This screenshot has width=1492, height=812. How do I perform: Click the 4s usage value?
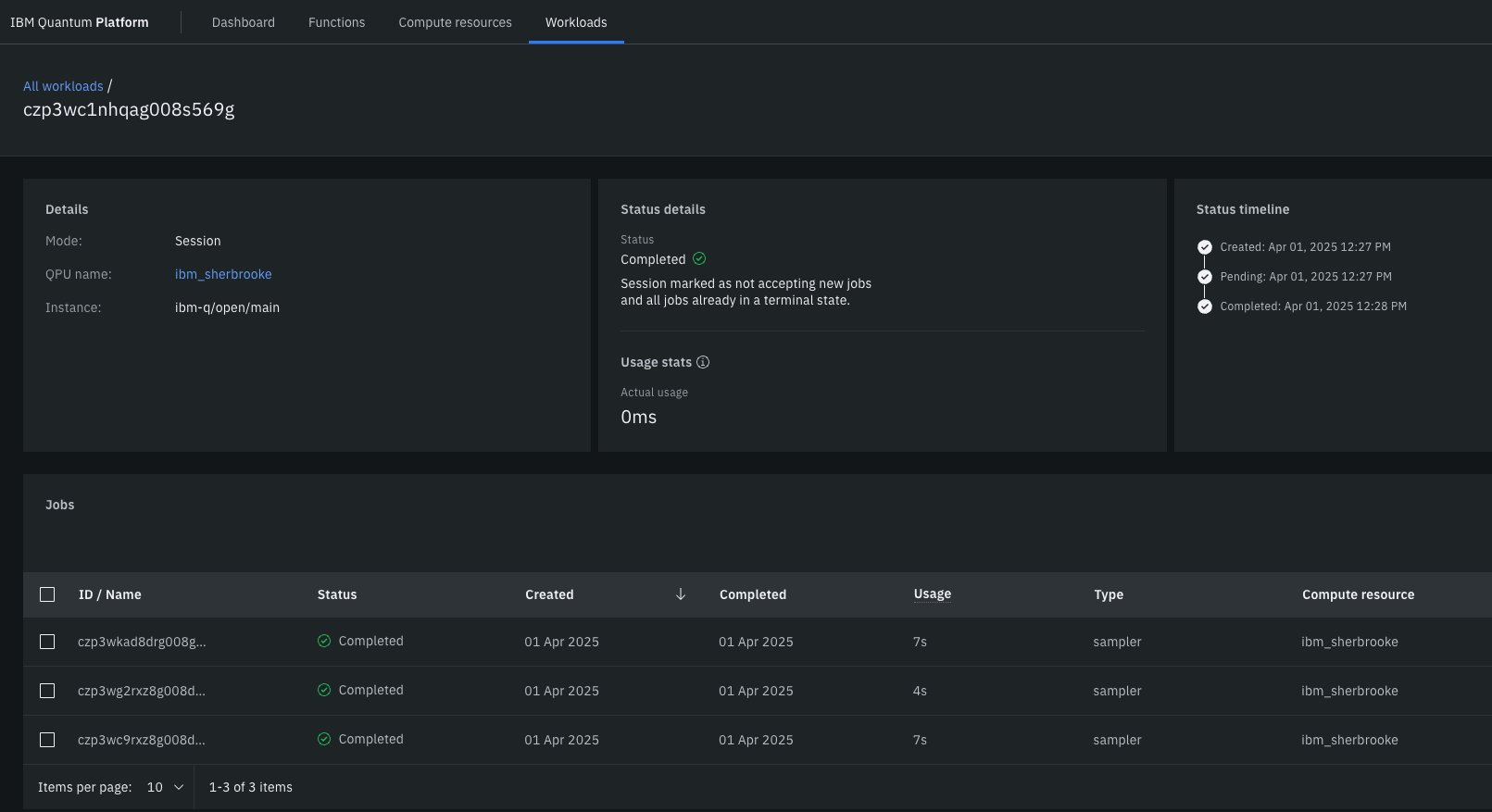920,691
